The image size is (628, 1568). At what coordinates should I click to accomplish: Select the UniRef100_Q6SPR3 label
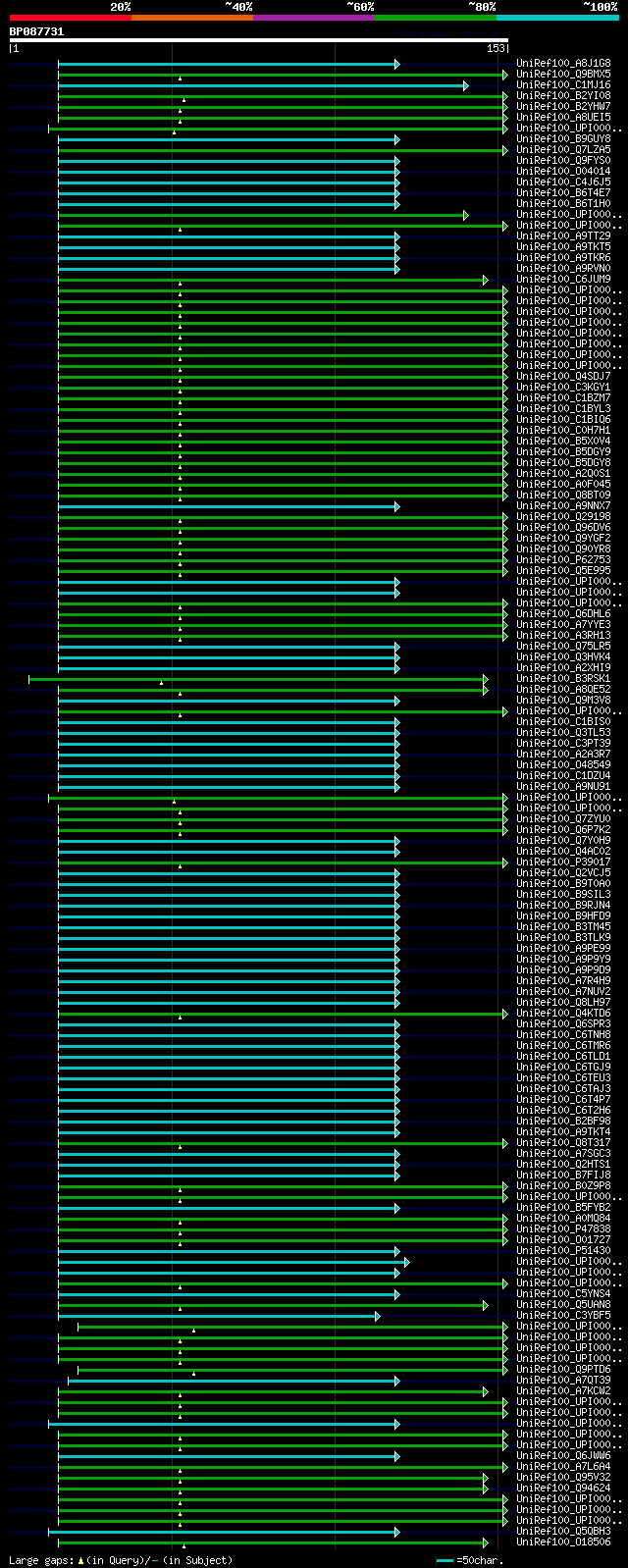click(x=563, y=1024)
